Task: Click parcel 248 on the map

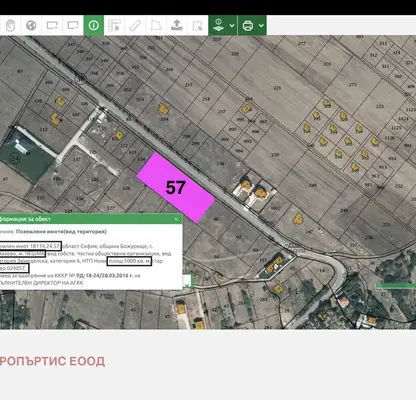Action: pos(312,185)
